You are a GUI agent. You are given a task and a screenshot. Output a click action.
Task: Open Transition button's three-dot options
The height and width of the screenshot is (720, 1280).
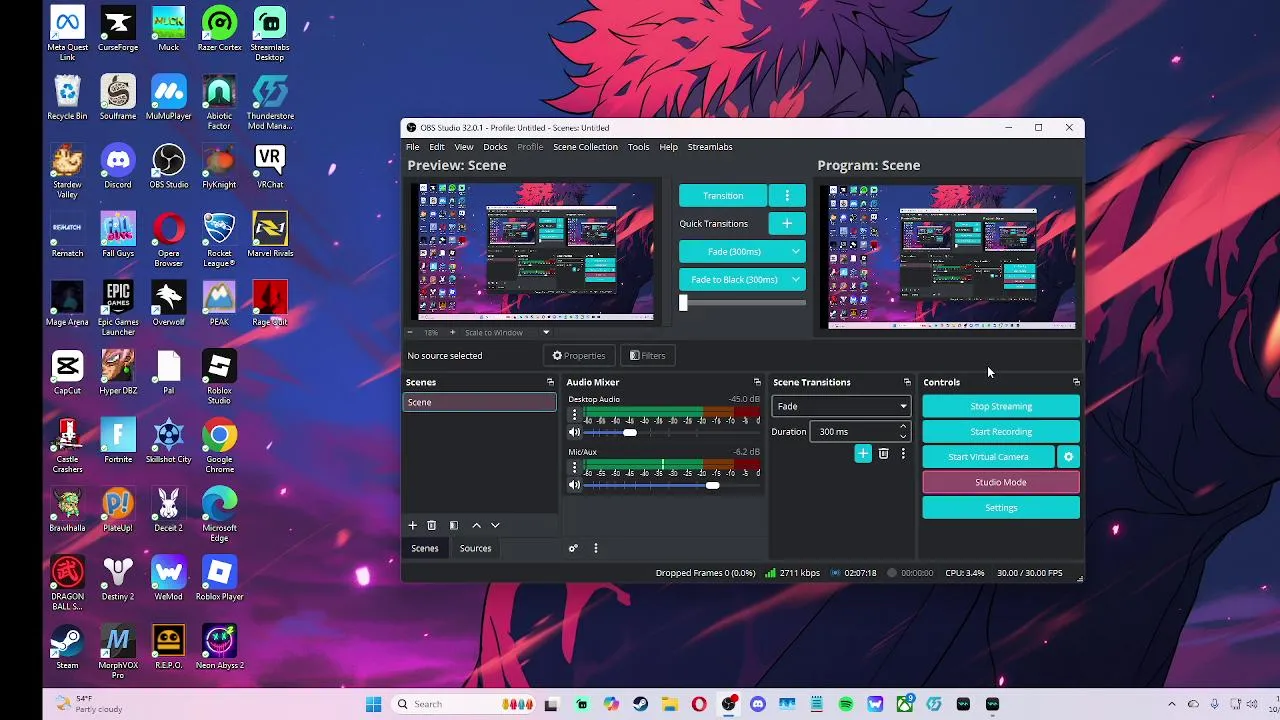(787, 196)
